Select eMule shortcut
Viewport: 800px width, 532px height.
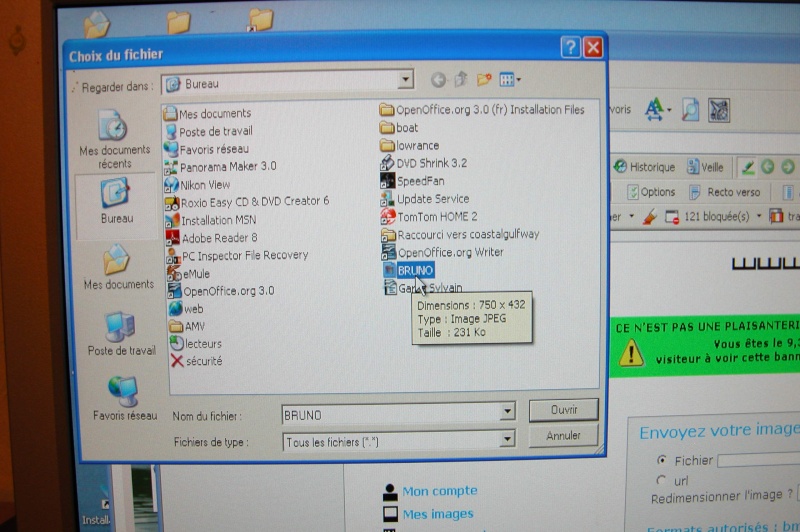(x=188, y=273)
